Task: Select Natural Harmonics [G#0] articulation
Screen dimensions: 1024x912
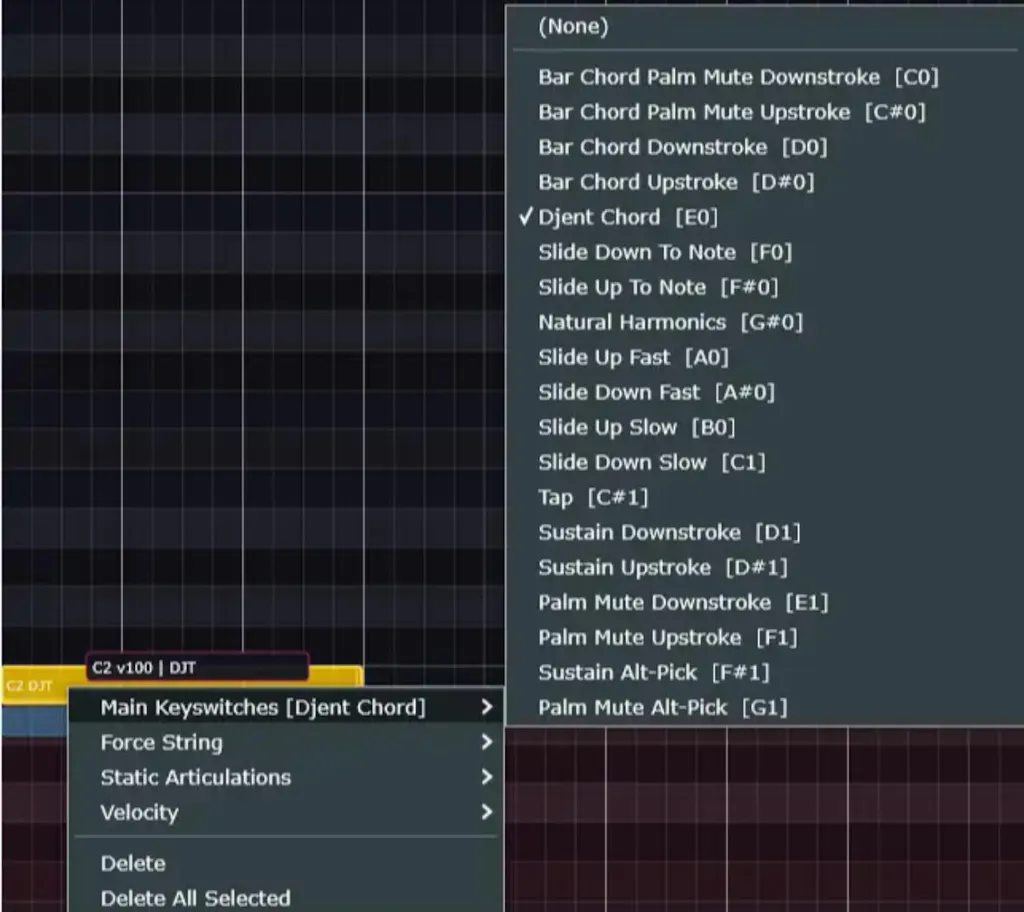Action: point(670,322)
